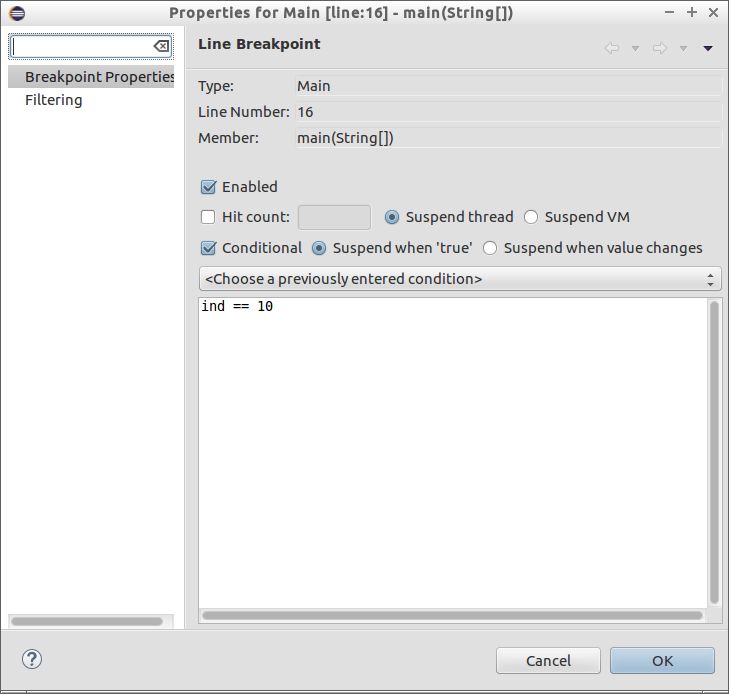Click the Help question mark icon
Viewport: 729px width, 694px height.
pyautogui.click(x=32, y=660)
